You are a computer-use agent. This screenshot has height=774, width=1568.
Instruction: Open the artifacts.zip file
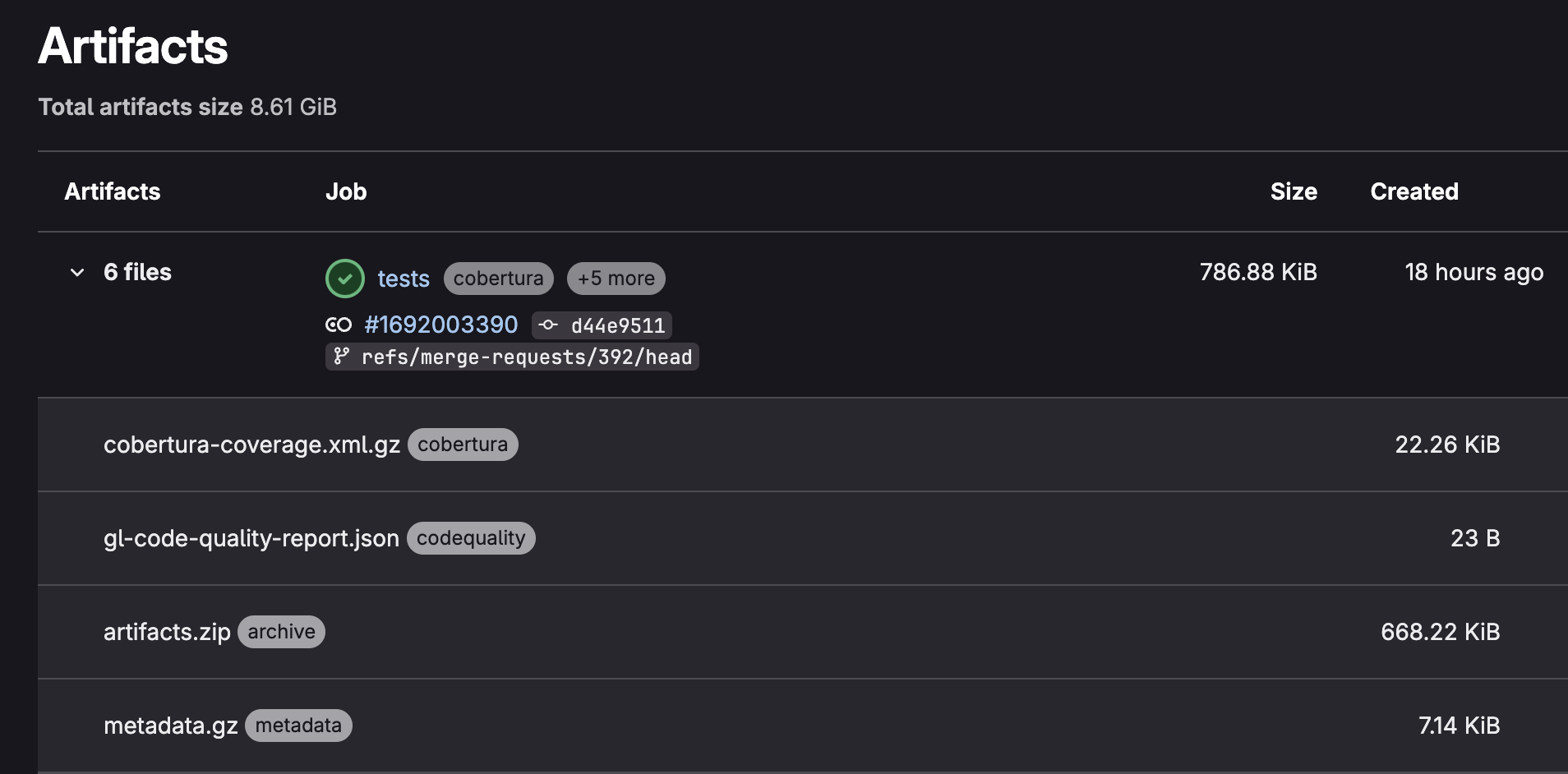[167, 632]
